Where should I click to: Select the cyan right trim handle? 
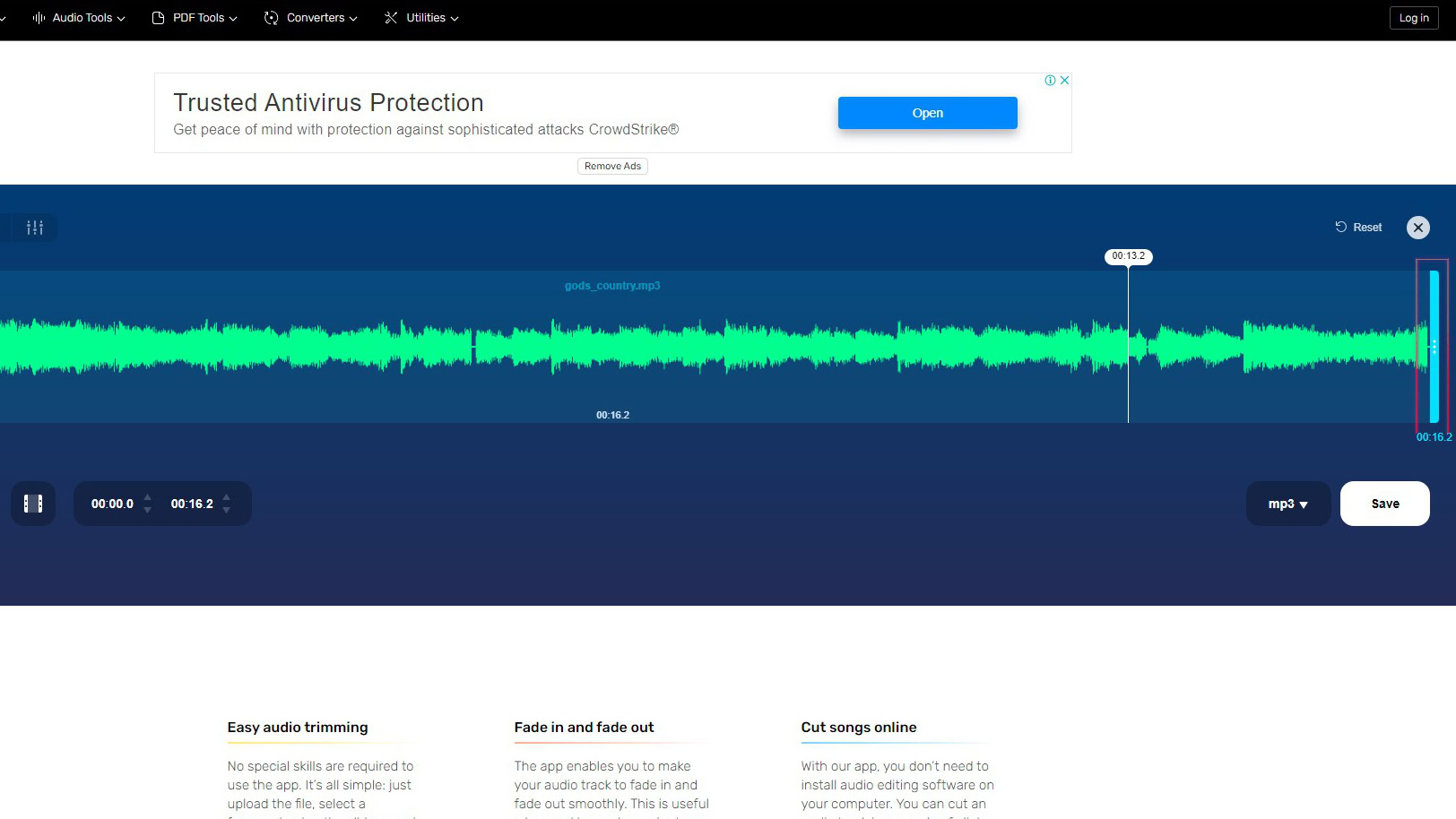click(1434, 346)
